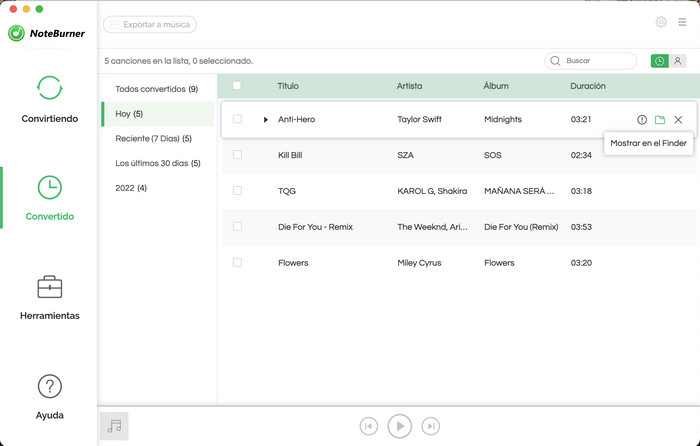Viewport: 700px width, 446px height.
Task: Play the Anti-Hero track triangle
Action: pos(266,120)
